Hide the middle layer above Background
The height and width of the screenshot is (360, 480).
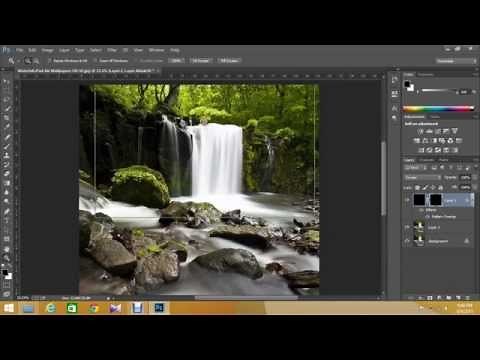click(407, 227)
